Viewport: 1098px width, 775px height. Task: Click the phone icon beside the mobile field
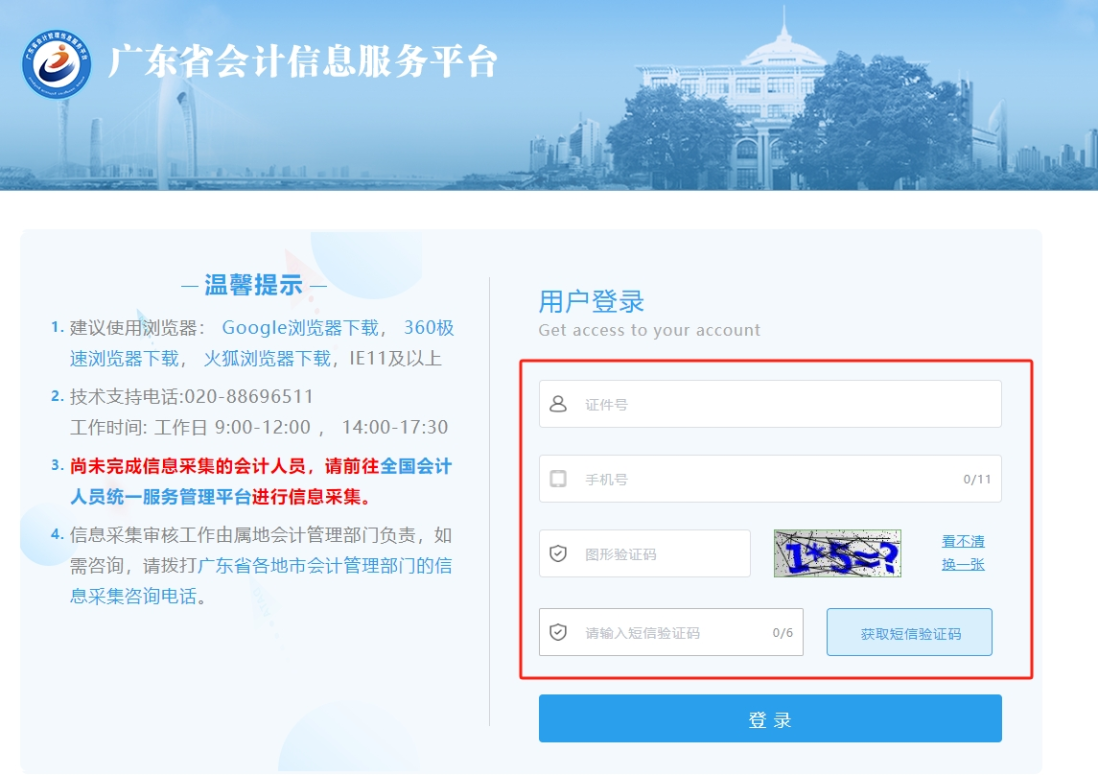pyautogui.click(x=558, y=479)
